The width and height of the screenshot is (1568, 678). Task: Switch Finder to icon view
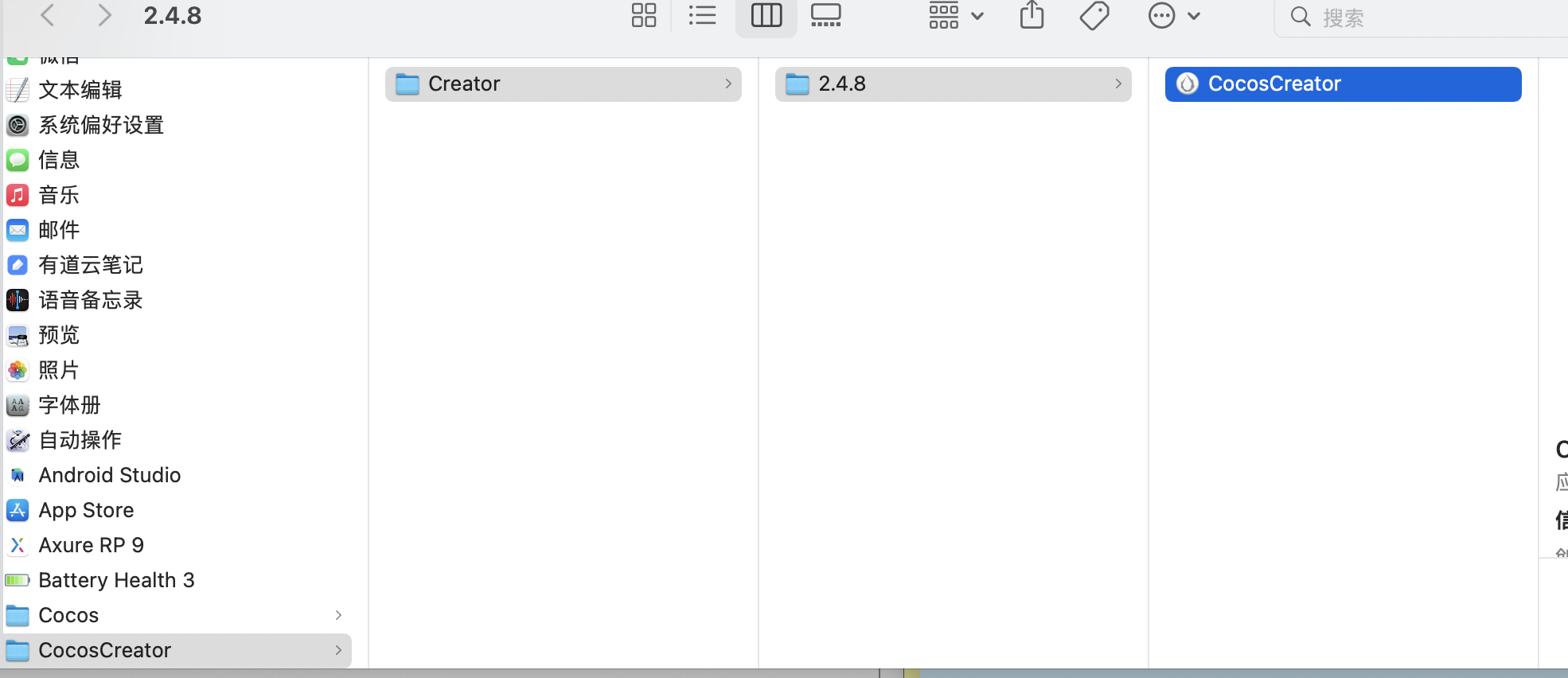(644, 15)
